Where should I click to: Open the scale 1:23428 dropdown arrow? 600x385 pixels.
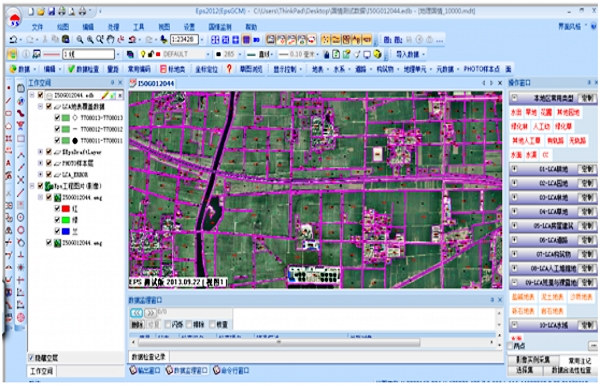pos(202,39)
